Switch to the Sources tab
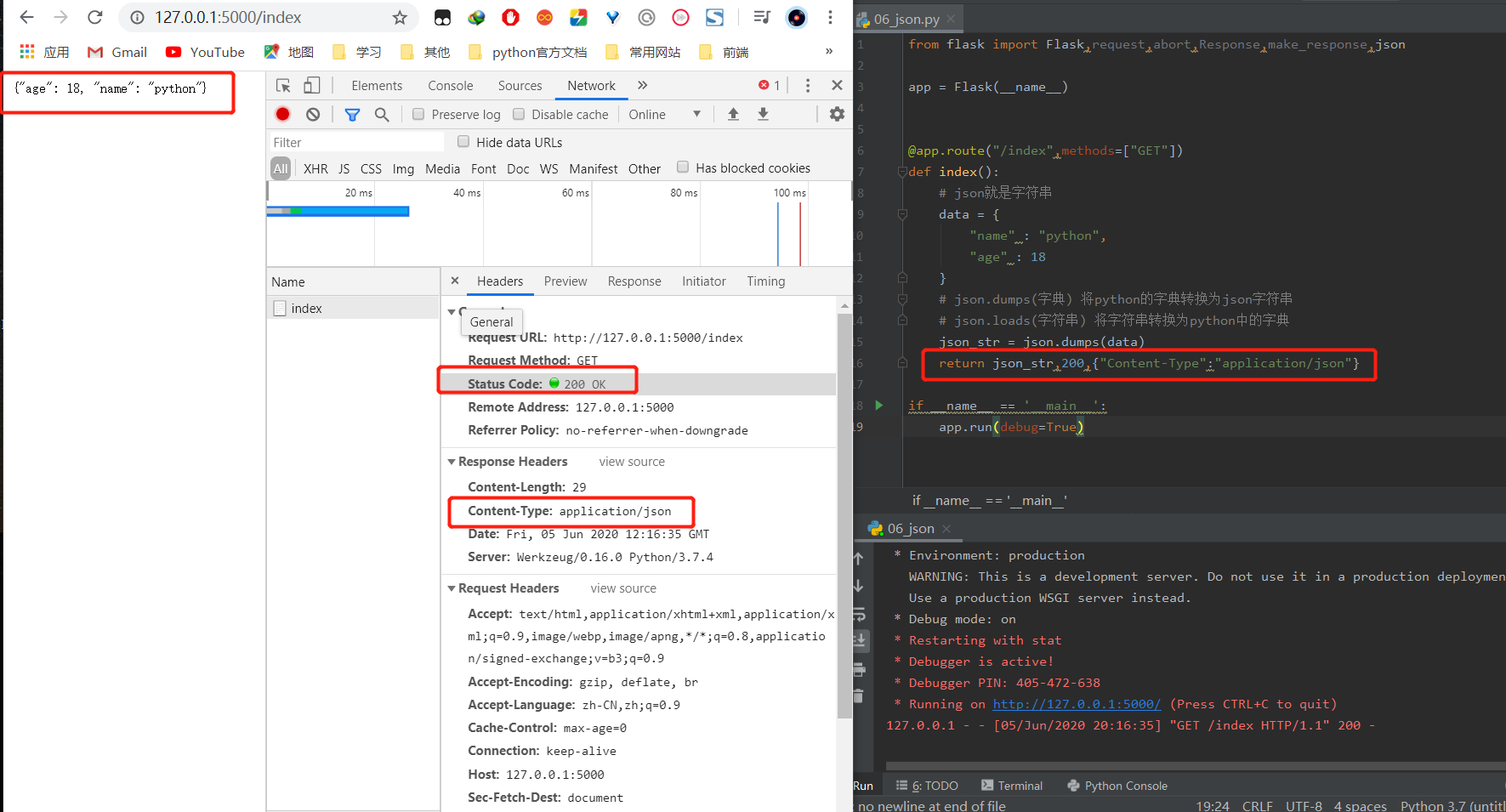Screen dimensions: 1506x812 click(520, 85)
